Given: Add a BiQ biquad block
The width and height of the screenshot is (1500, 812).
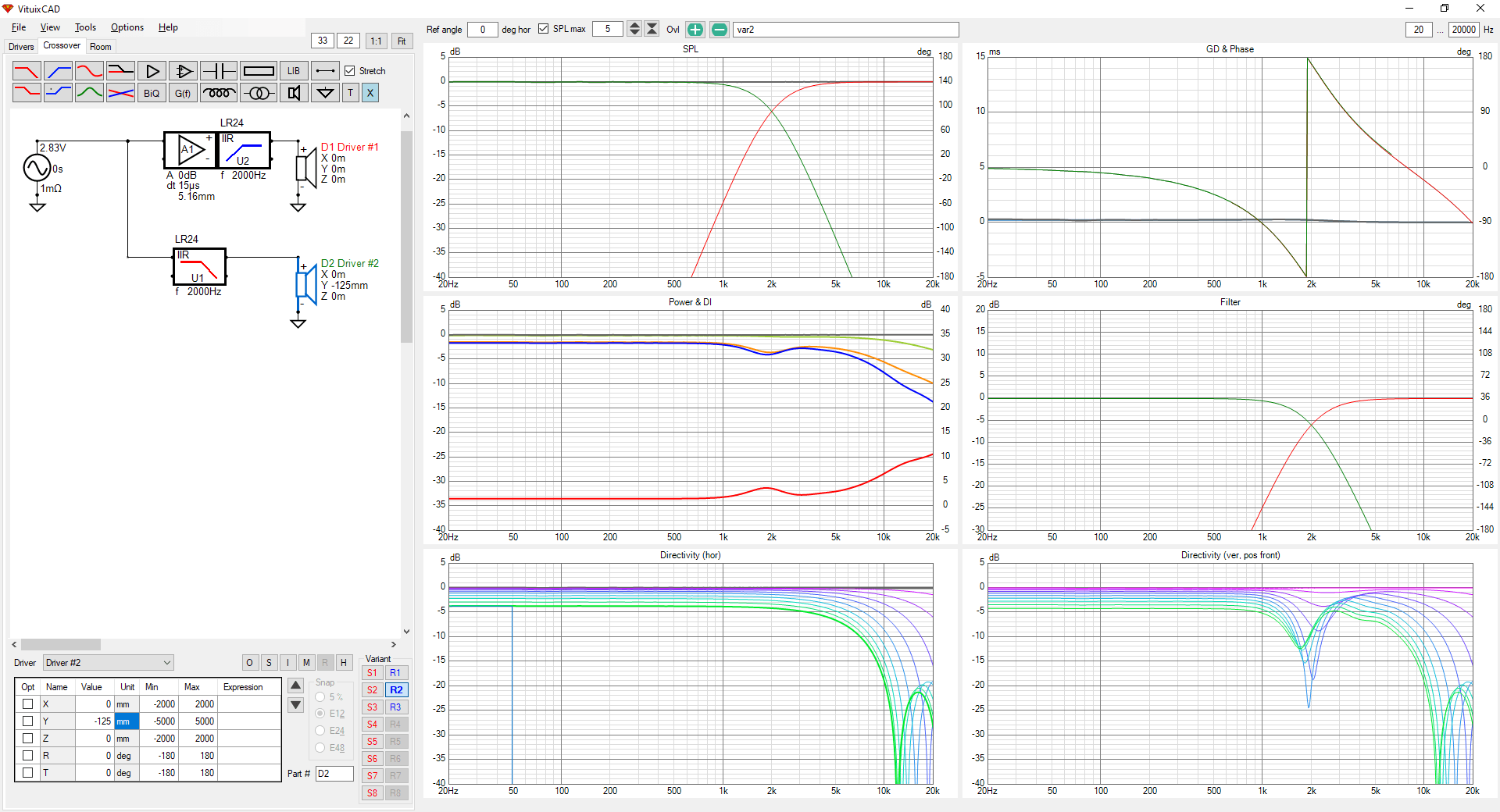Looking at the screenshot, I should pos(152,93).
